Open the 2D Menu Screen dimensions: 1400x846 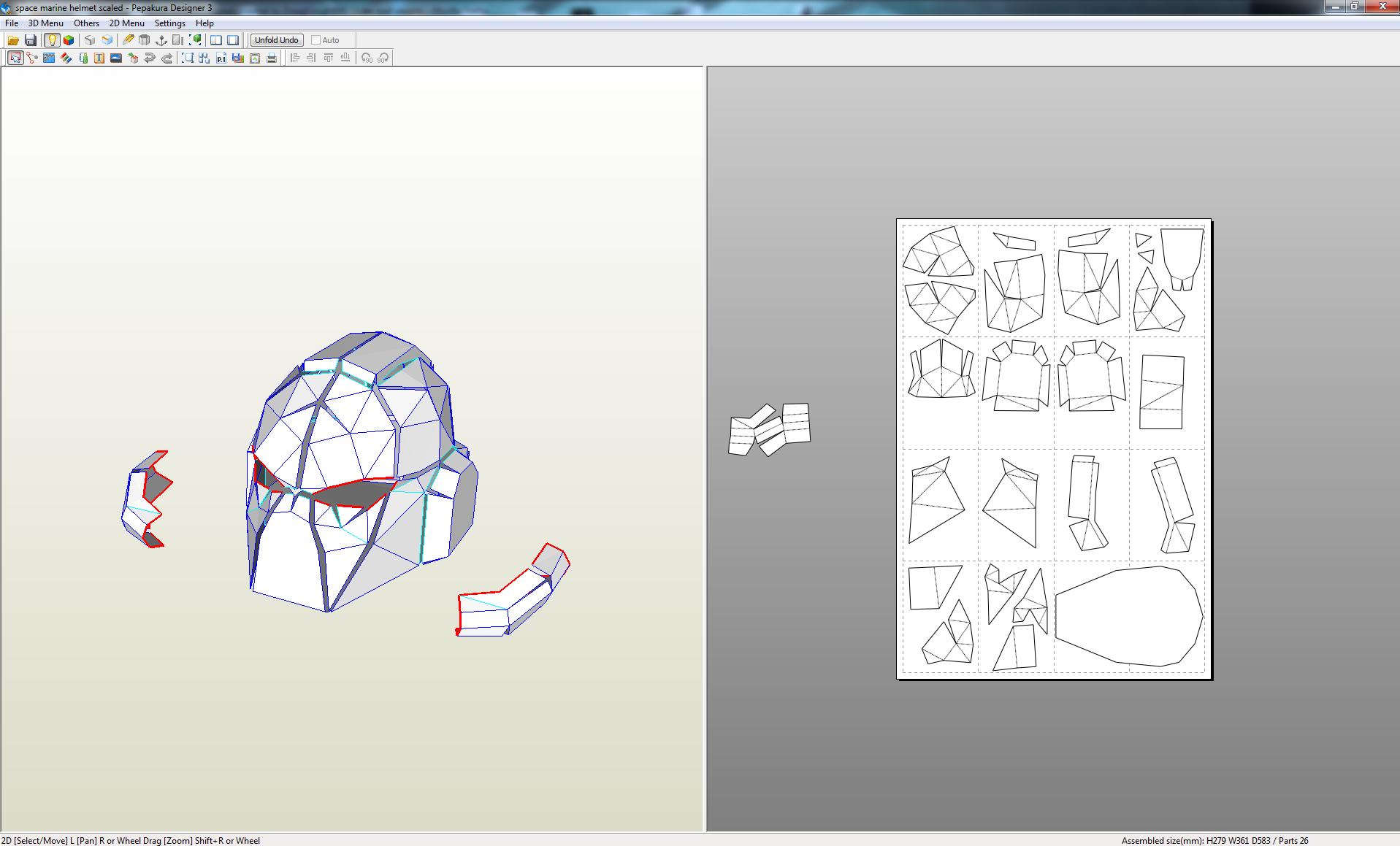(x=127, y=23)
